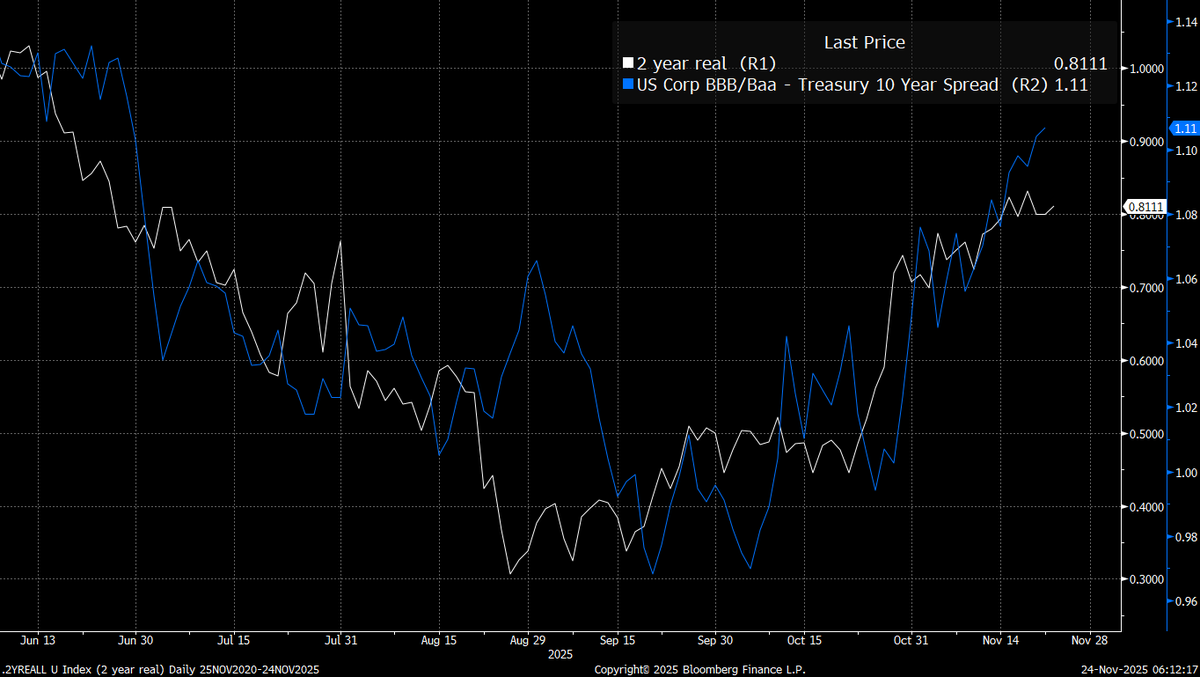Viewport: 1200px width, 677px height.
Task: Click the Oct 31 date label
Action: click(910, 641)
